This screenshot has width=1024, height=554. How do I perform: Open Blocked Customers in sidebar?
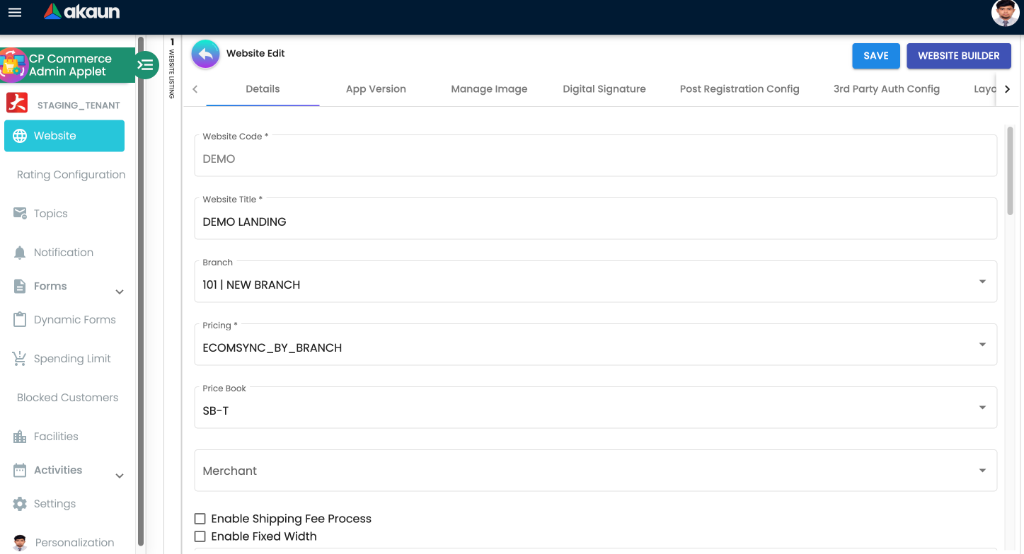click(x=67, y=397)
